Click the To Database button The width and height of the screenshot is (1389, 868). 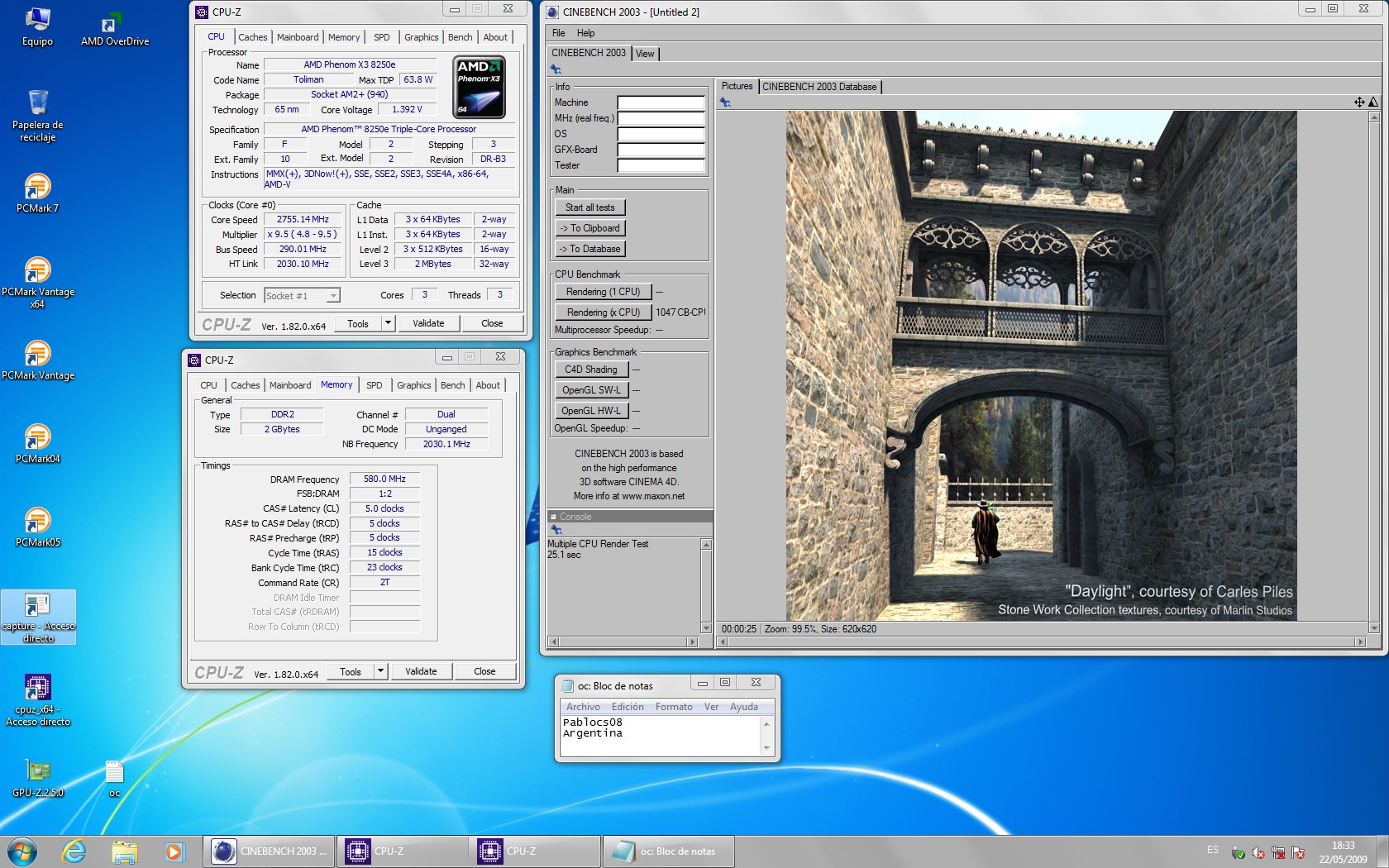(x=590, y=249)
